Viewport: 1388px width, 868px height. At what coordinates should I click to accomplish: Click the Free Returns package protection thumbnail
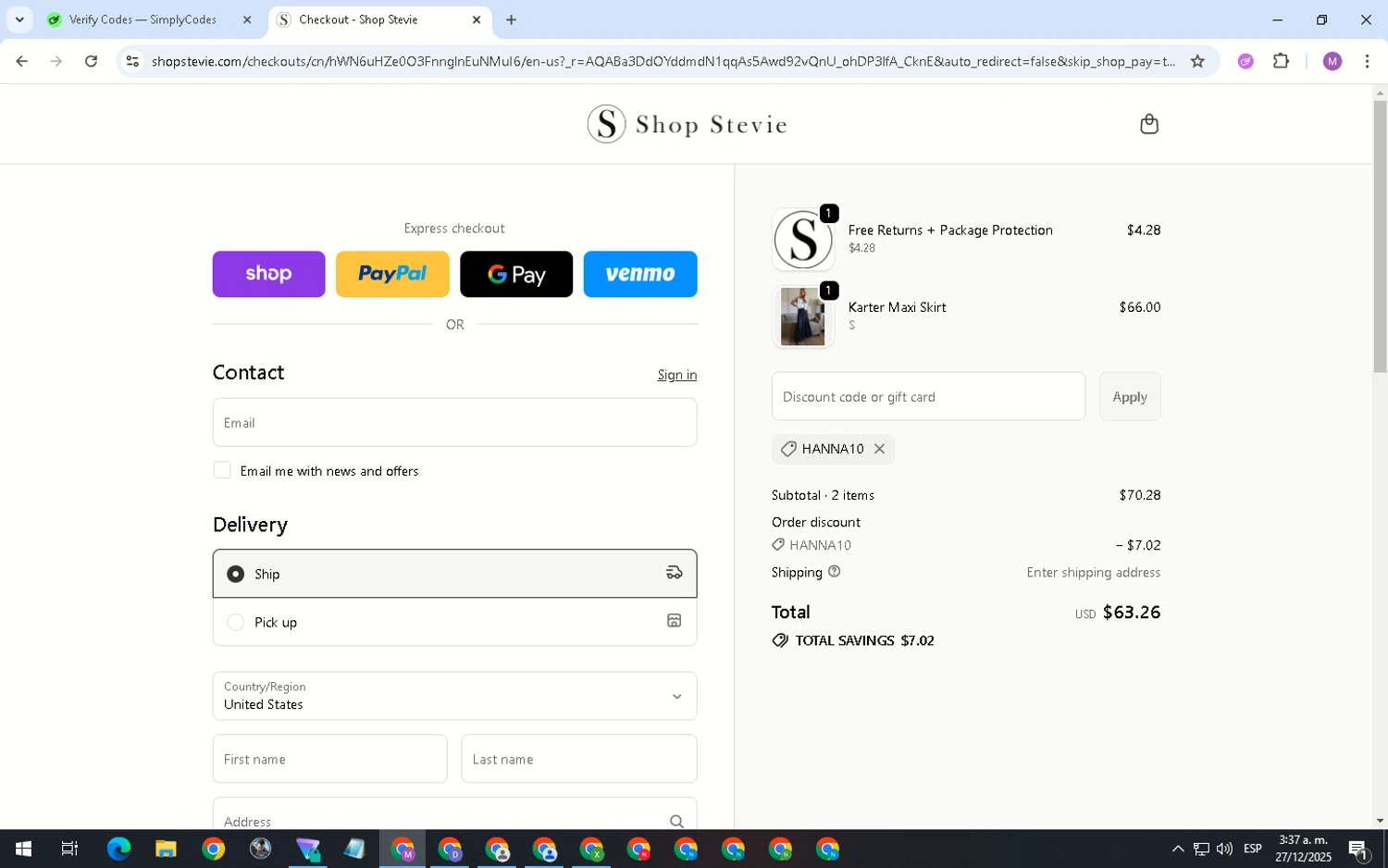(x=802, y=240)
